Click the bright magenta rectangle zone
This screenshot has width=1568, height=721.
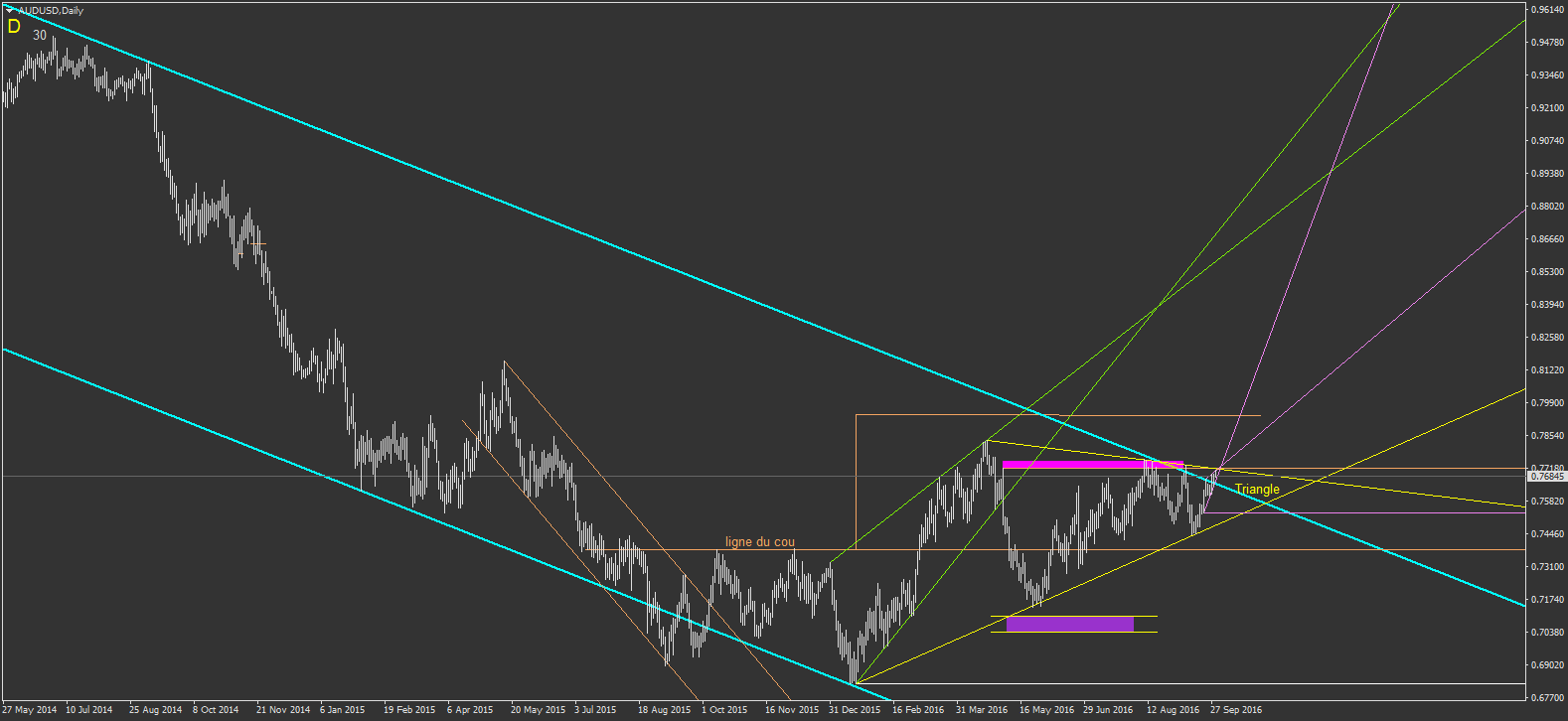point(1093,464)
